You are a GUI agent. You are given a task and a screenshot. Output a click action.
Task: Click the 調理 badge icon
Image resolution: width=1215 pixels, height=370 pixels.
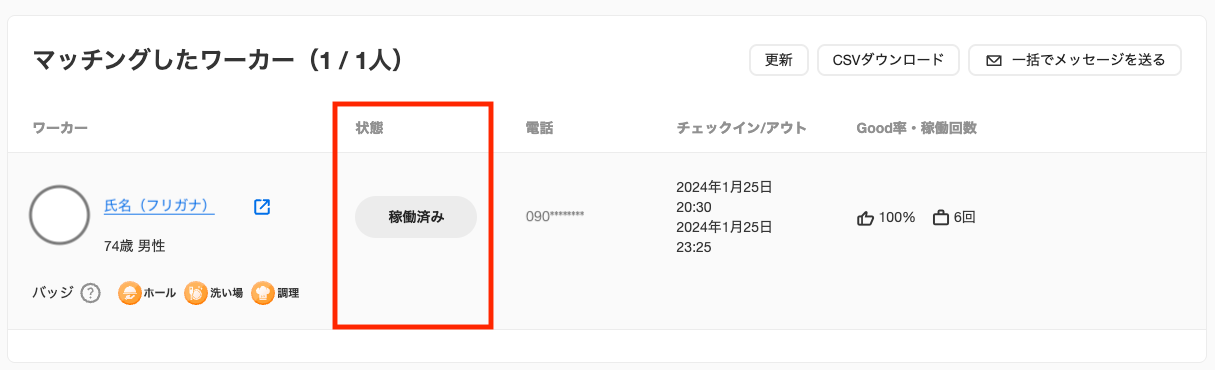[x=263, y=293]
